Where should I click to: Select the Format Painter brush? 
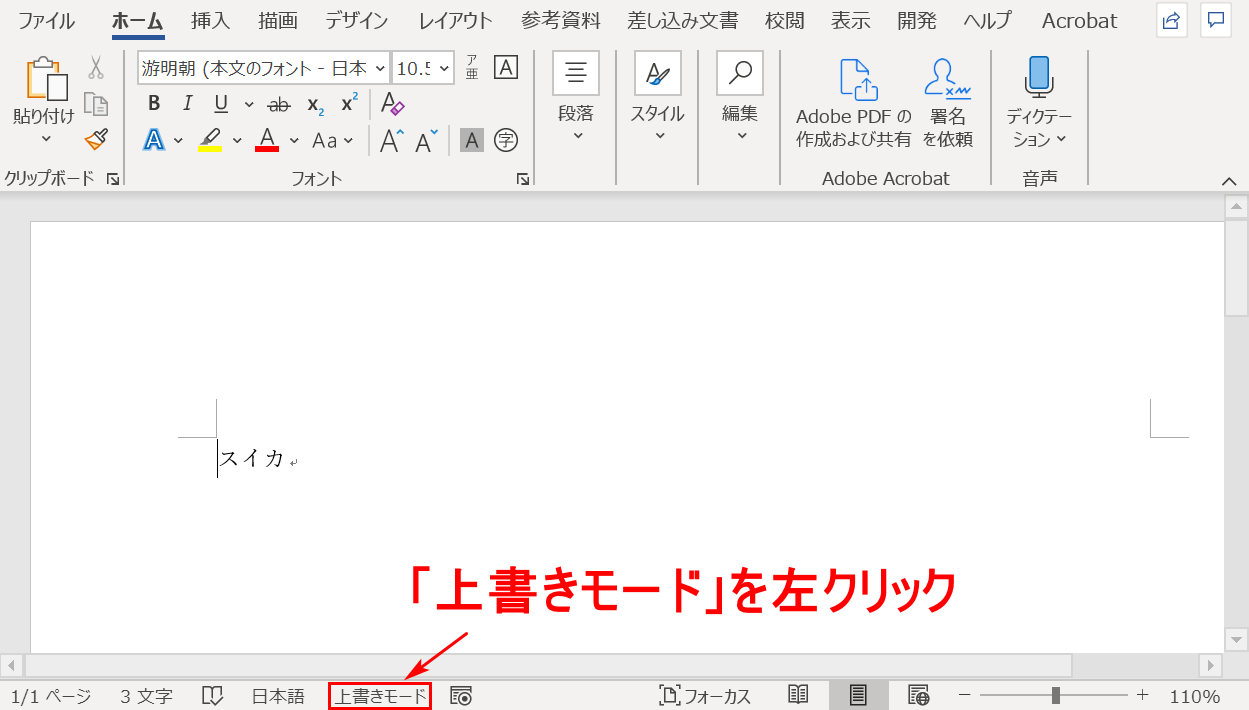click(96, 140)
